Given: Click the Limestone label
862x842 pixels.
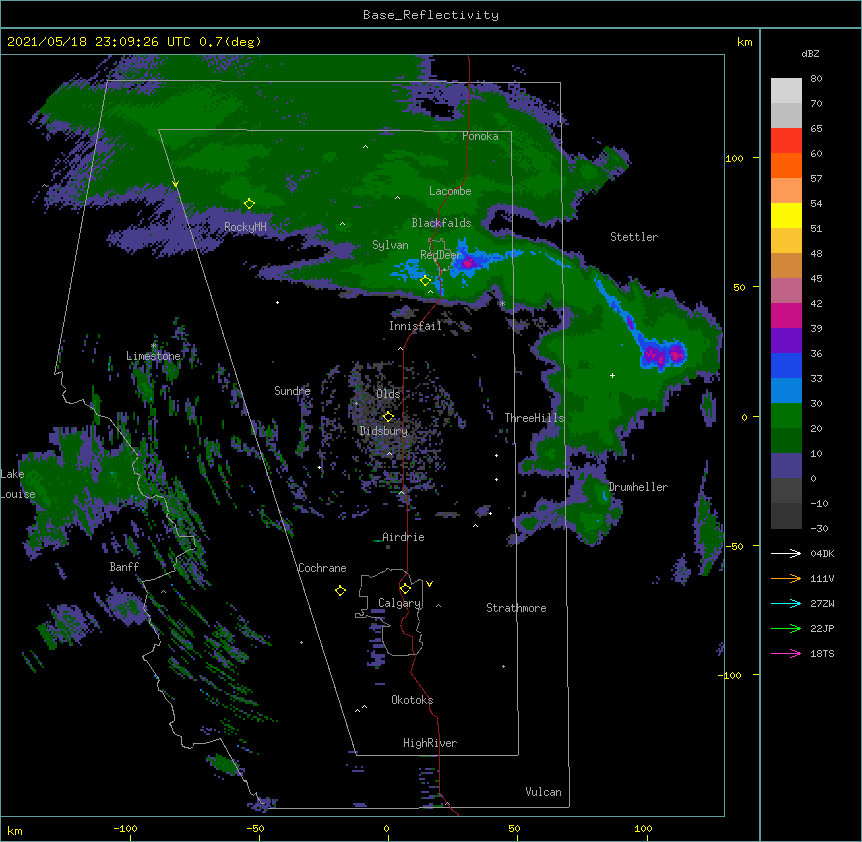Looking at the screenshot, I should tap(153, 356).
